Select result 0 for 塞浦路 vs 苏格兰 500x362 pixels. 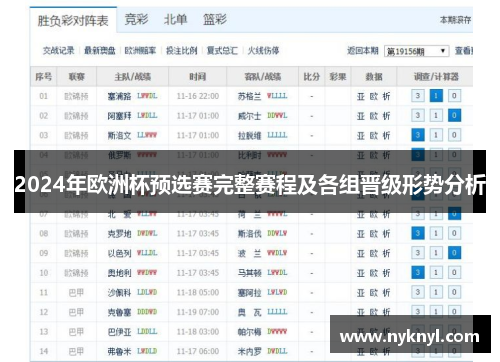point(454,96)
